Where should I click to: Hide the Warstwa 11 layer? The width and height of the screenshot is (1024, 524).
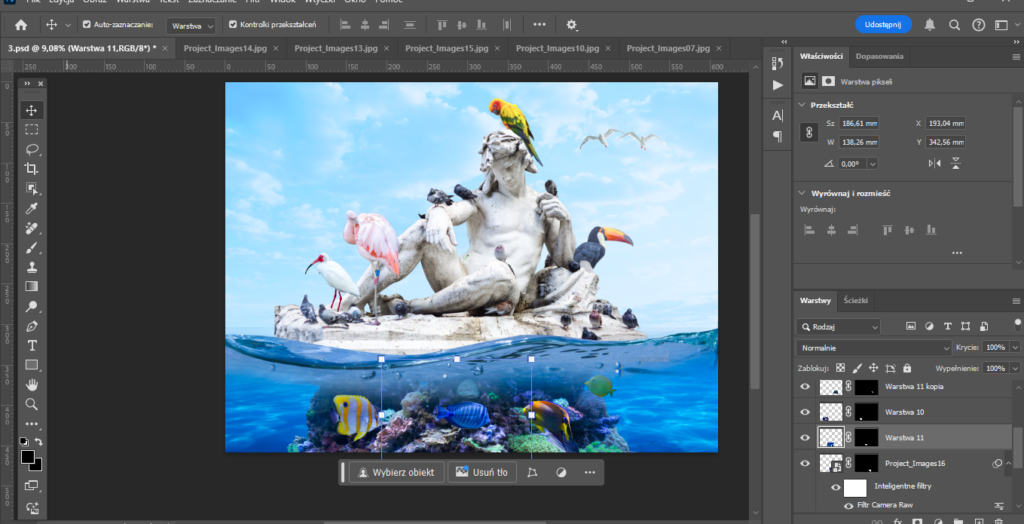(x=805, y=437)
